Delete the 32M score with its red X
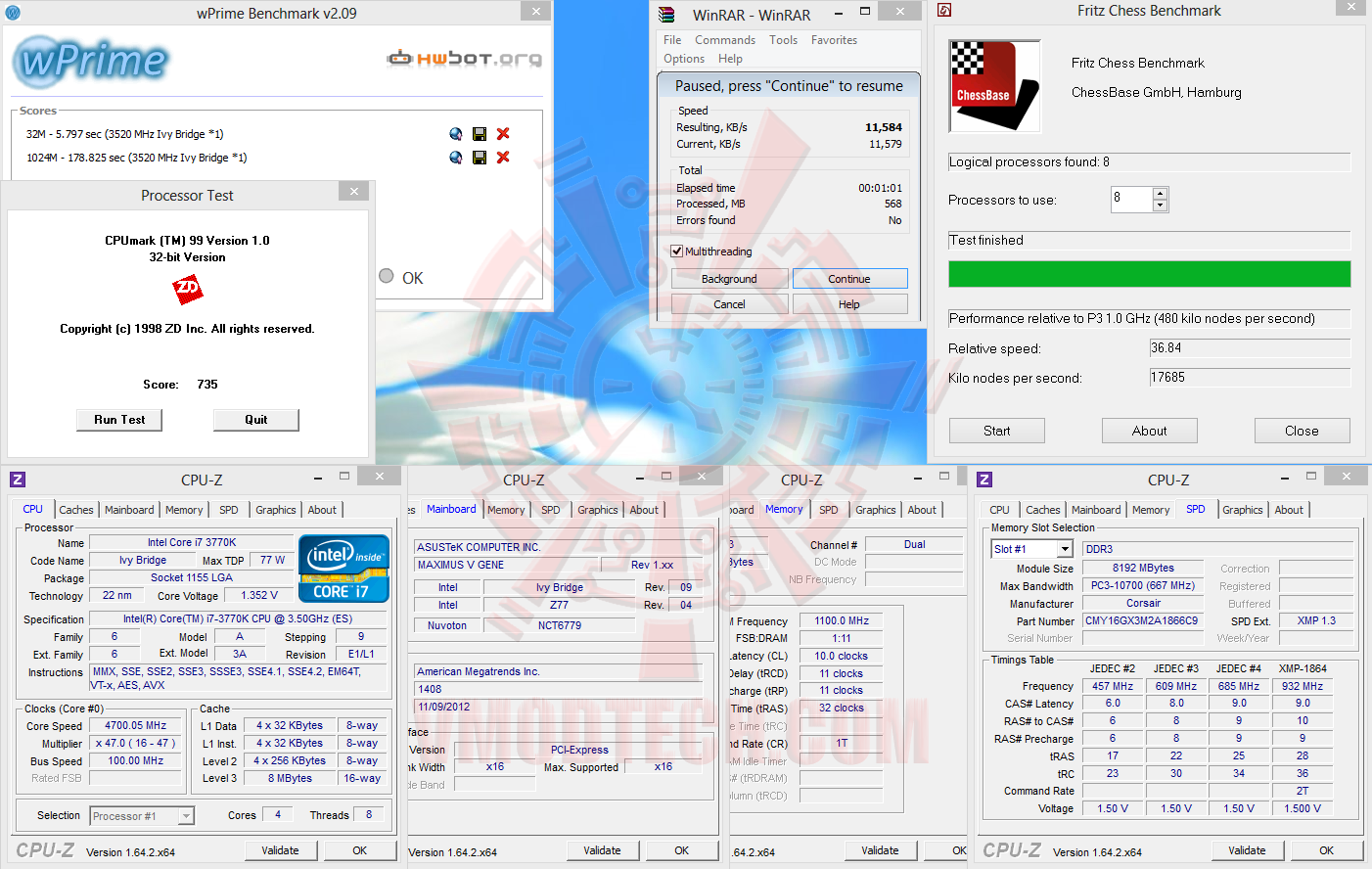1372x869 pixels. point(503,134)
